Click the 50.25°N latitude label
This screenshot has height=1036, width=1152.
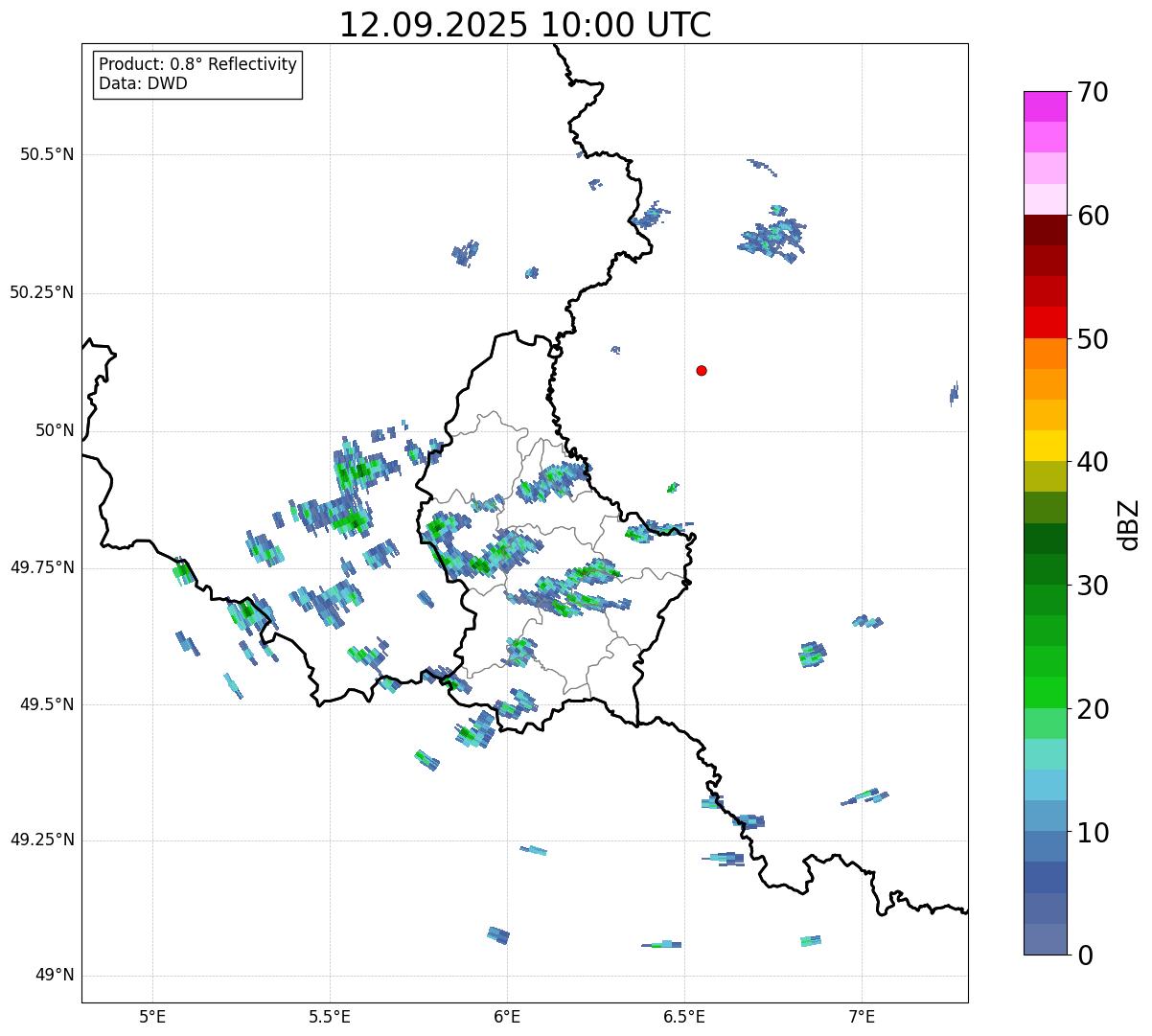[x=42, y=293]
